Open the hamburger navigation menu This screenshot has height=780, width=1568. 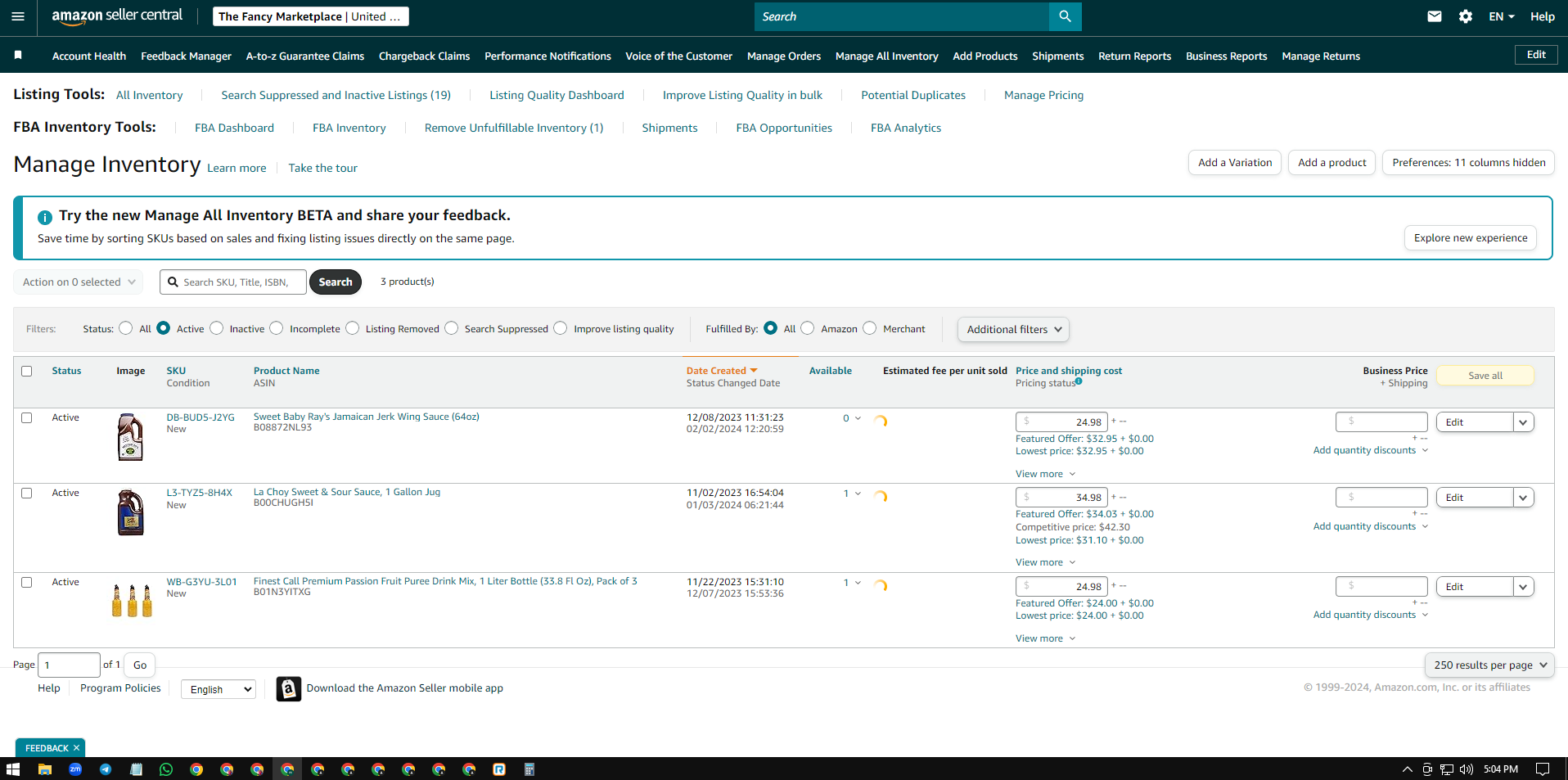click(x=18, y=16)
